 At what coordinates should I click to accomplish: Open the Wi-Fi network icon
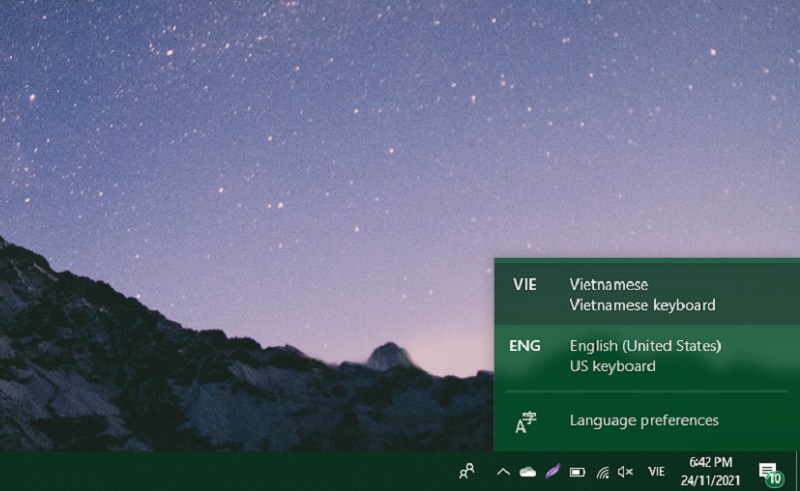coord(603,472)
